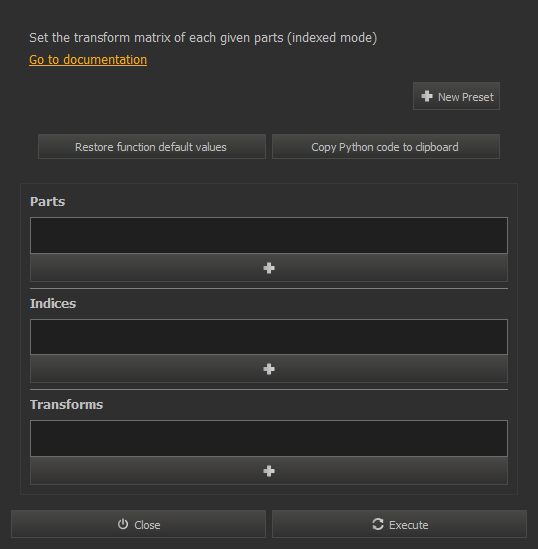The image size is (538, 549).
Task: Copy Python code to clipboard
Action: [x=386, y=147]
